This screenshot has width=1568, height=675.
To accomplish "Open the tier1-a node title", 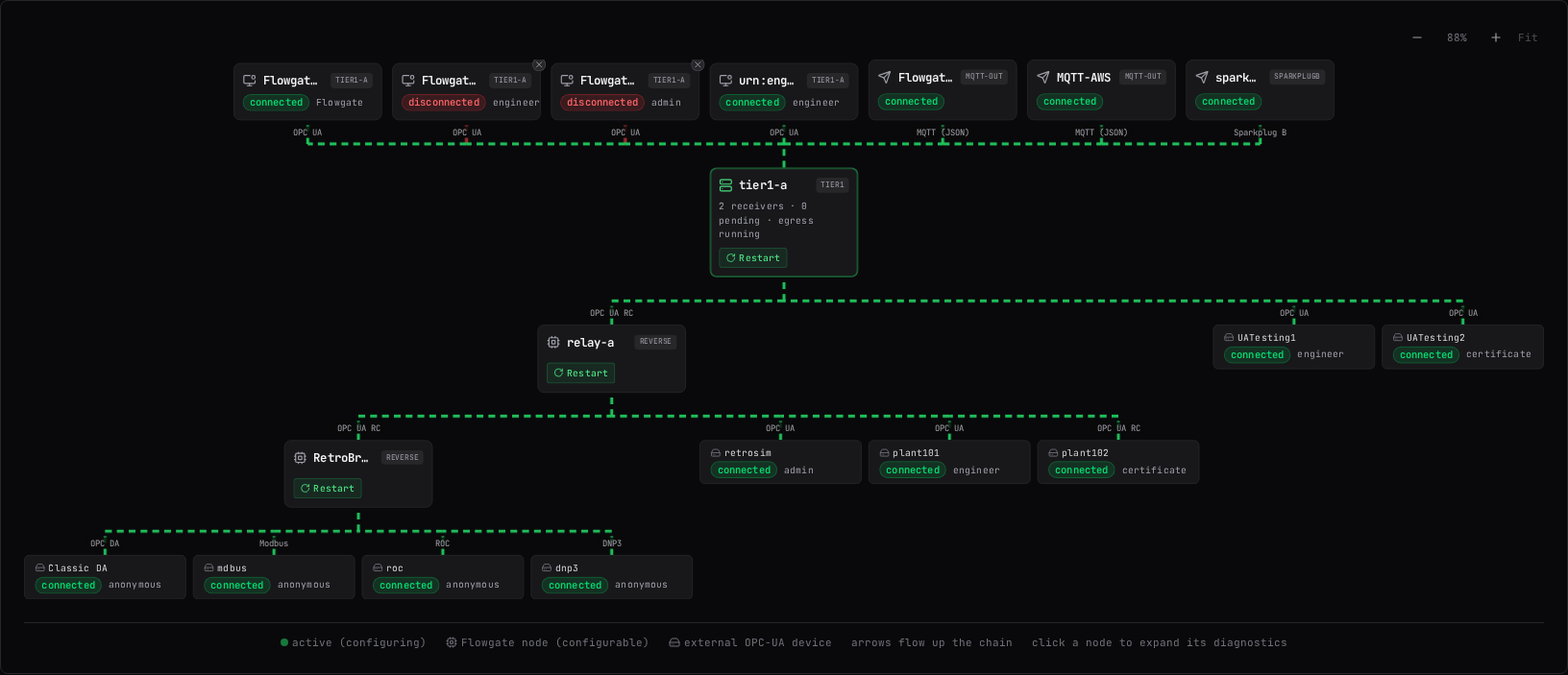I will tap(763, 185).
